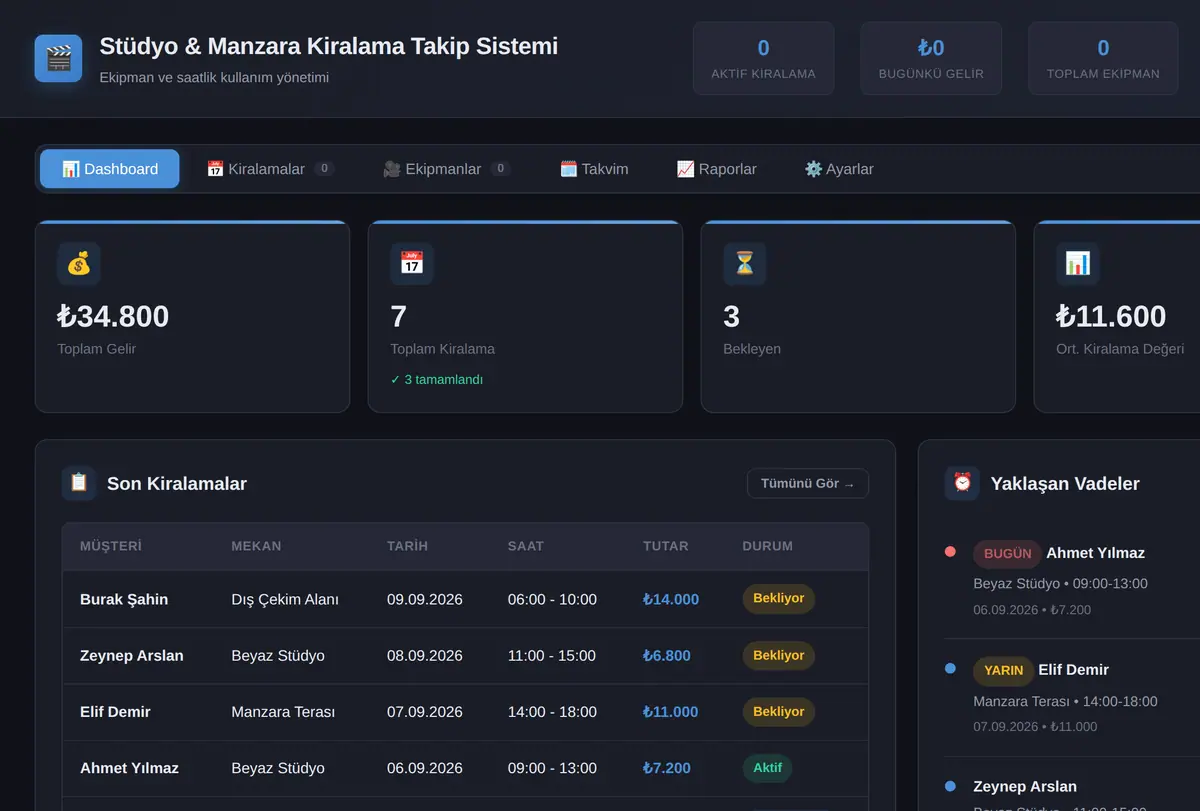Click the Bekliyor badge in Burak Şahin's row
The width and height of the screenshot is (1200, 811).
[x=779, y=599]
